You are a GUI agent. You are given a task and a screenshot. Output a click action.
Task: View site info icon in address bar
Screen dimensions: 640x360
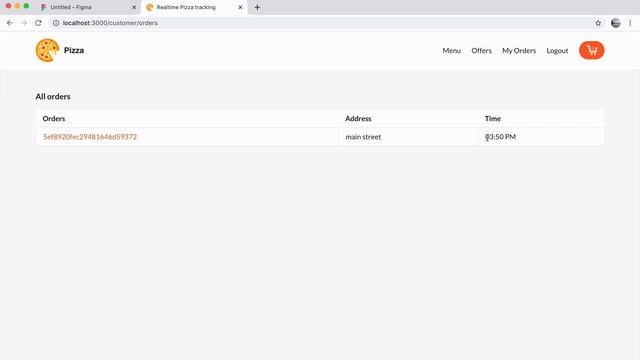click(56, 23)
